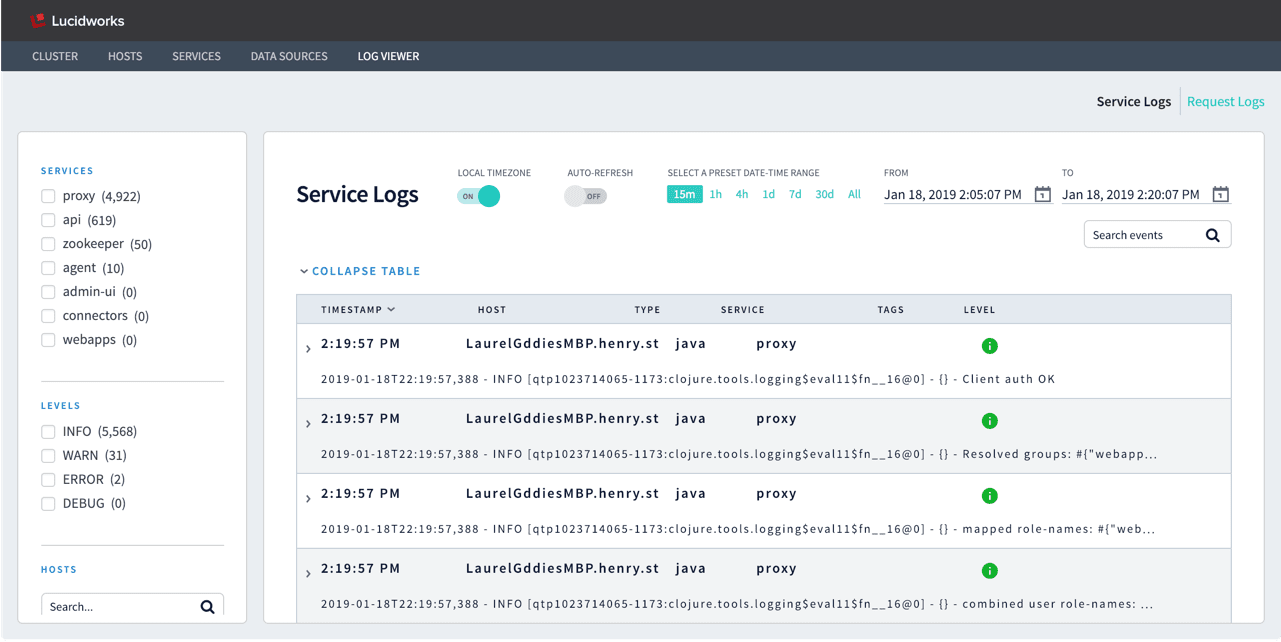The height and width of the screenshot is (642, 1281).
Task: Turn off the Local Timezone toggle
Action: pyautogui.click(x=479, y=196)
